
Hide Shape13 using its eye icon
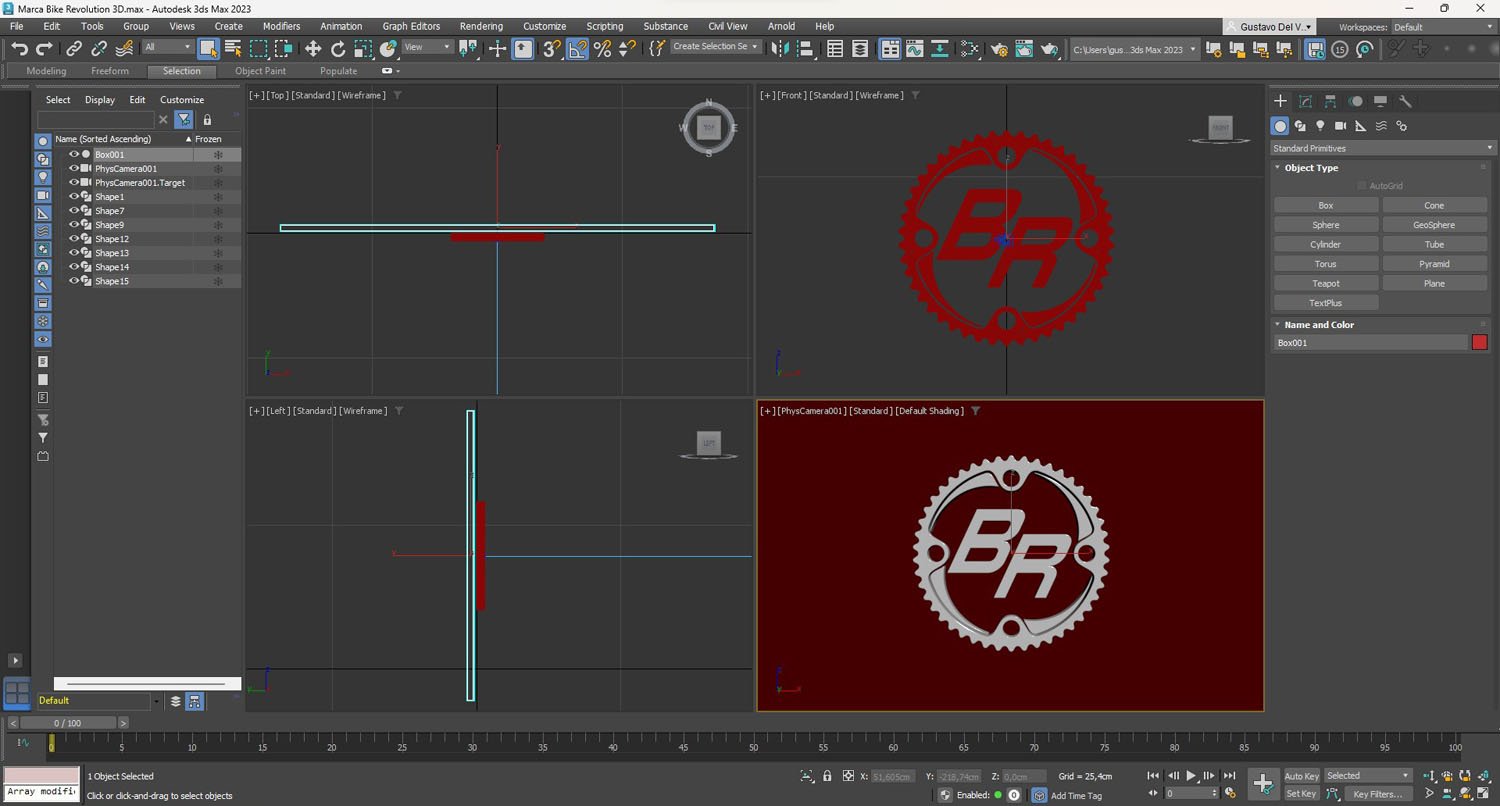pyautogui.click(x=74, y=253)
